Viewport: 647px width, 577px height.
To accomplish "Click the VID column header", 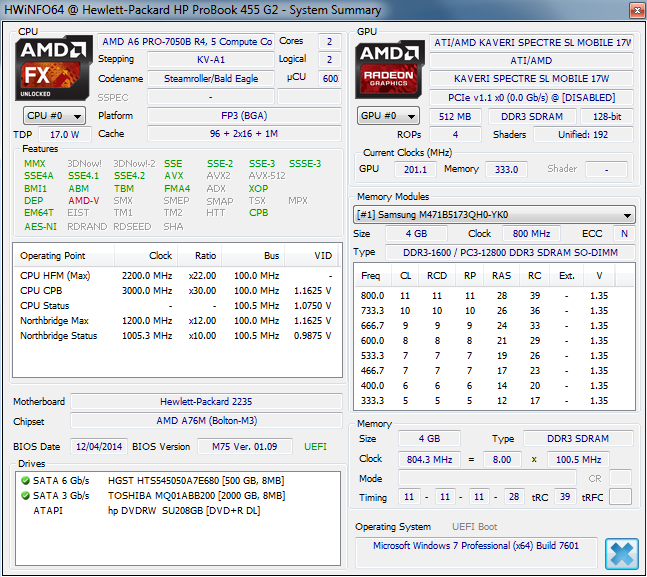I will click(x=312, y=256).
